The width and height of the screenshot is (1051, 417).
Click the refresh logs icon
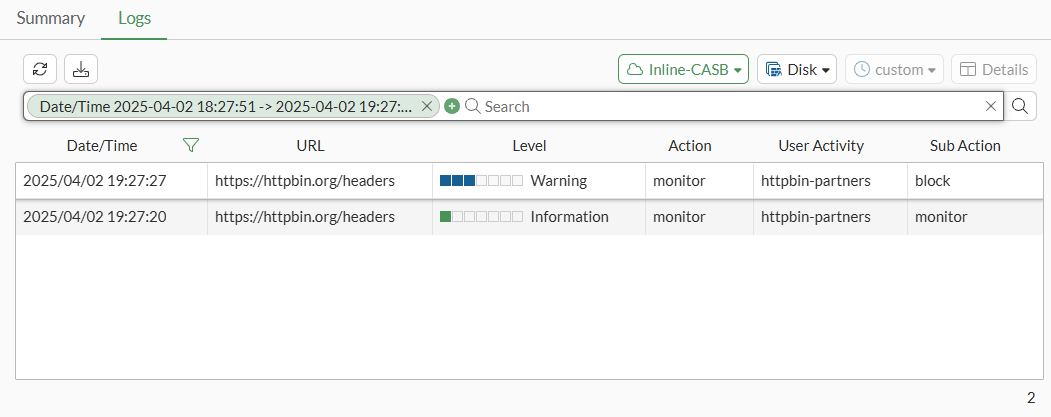pos(40,69)
